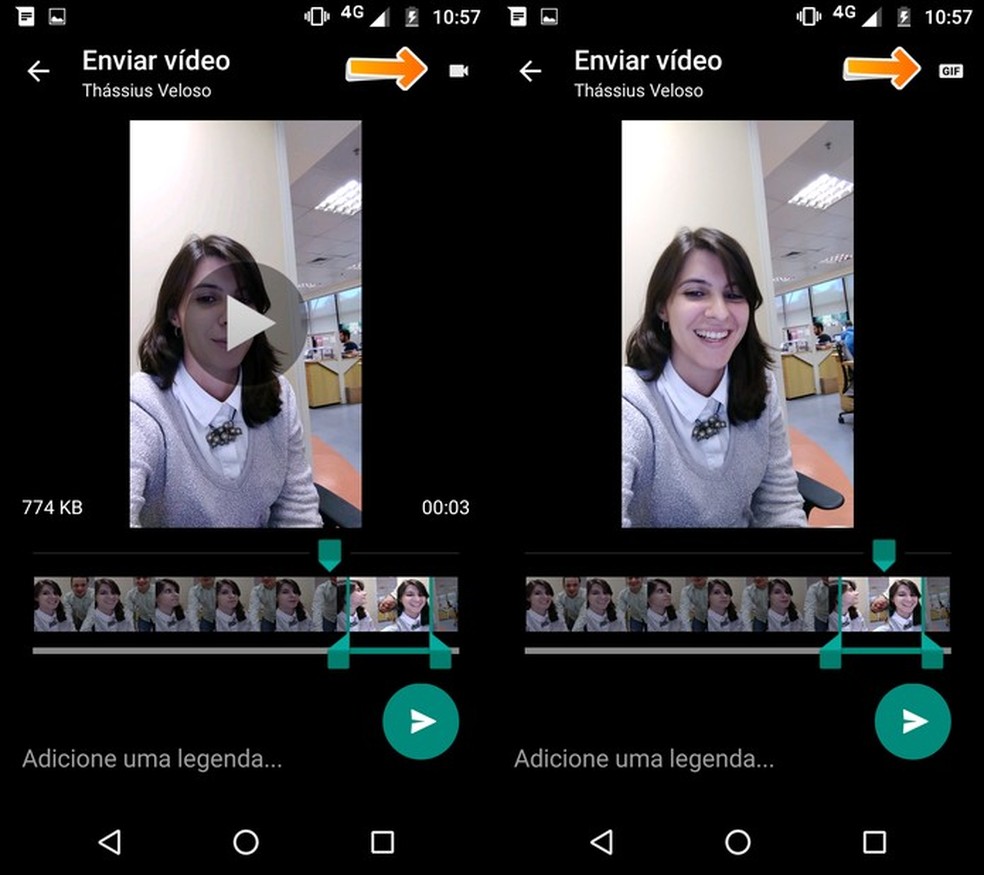Tap the Adicione uma legenda caption field

150,759
